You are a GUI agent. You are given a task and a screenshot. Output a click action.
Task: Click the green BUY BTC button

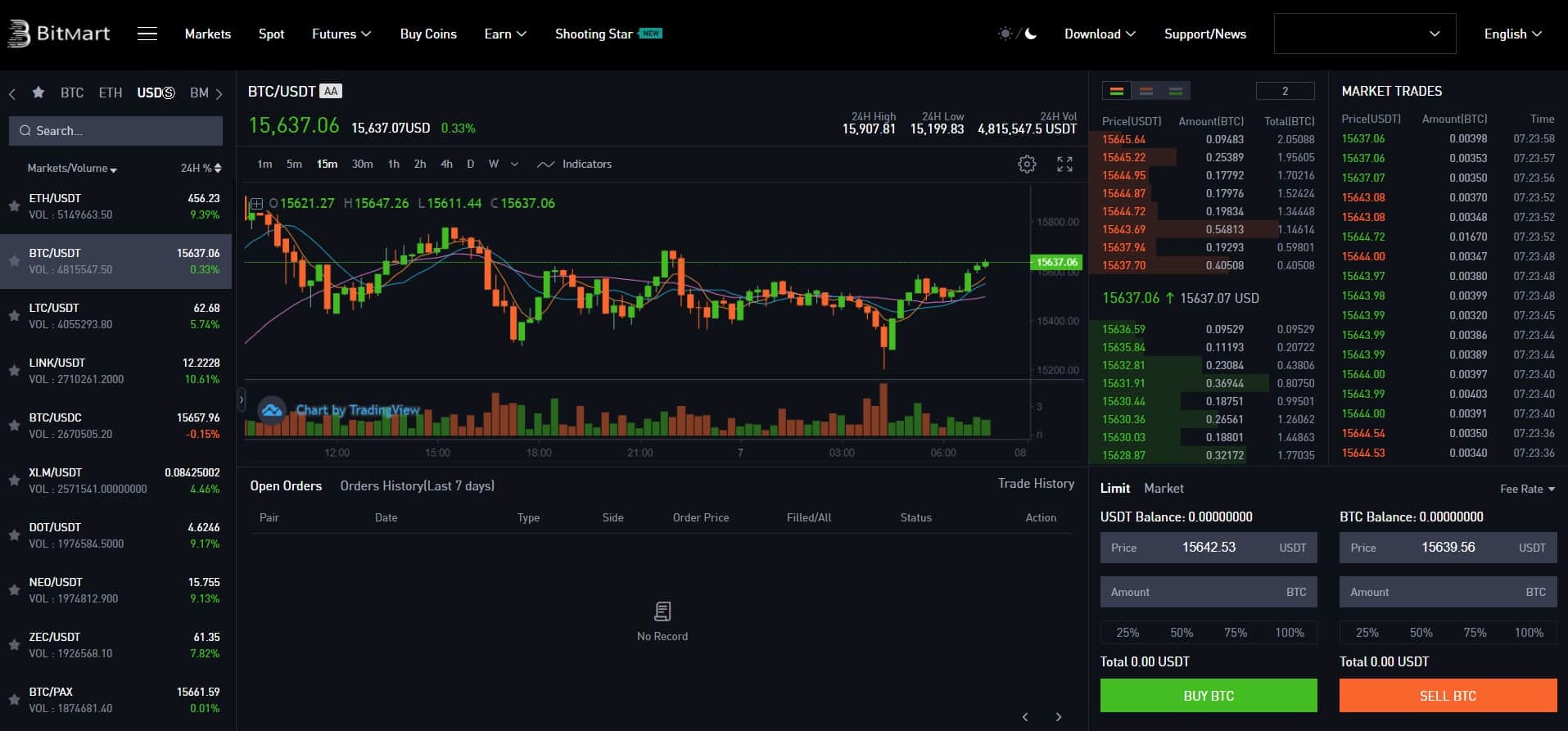[x=1209, y=696]
